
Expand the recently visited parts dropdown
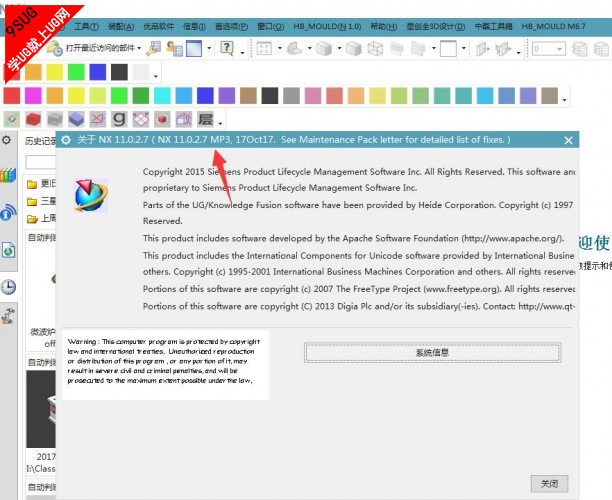tap(139, 48)
